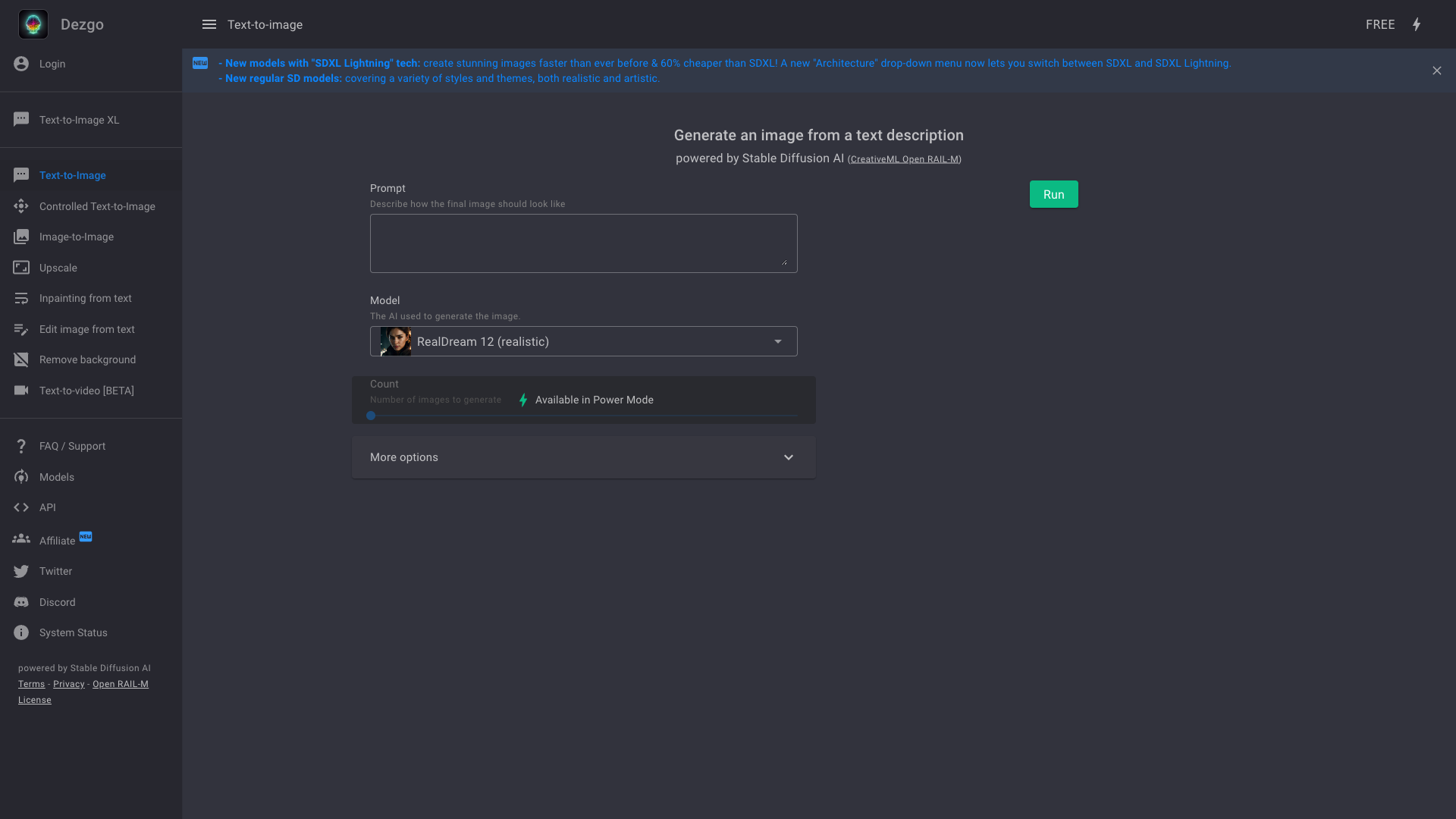Open the Model dropdown arrow
Viewport: 1456px width, 819px height.
pos(778,341)
